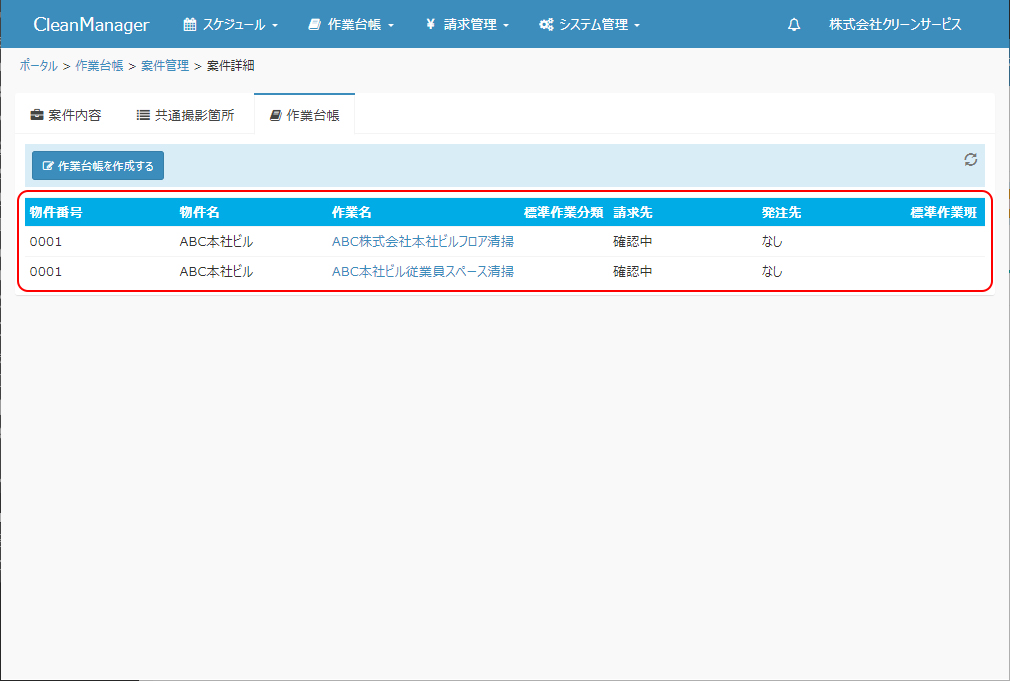
Task: Navigate to 案件管理 breadcrumb link
Action: (x=165, y=65)
